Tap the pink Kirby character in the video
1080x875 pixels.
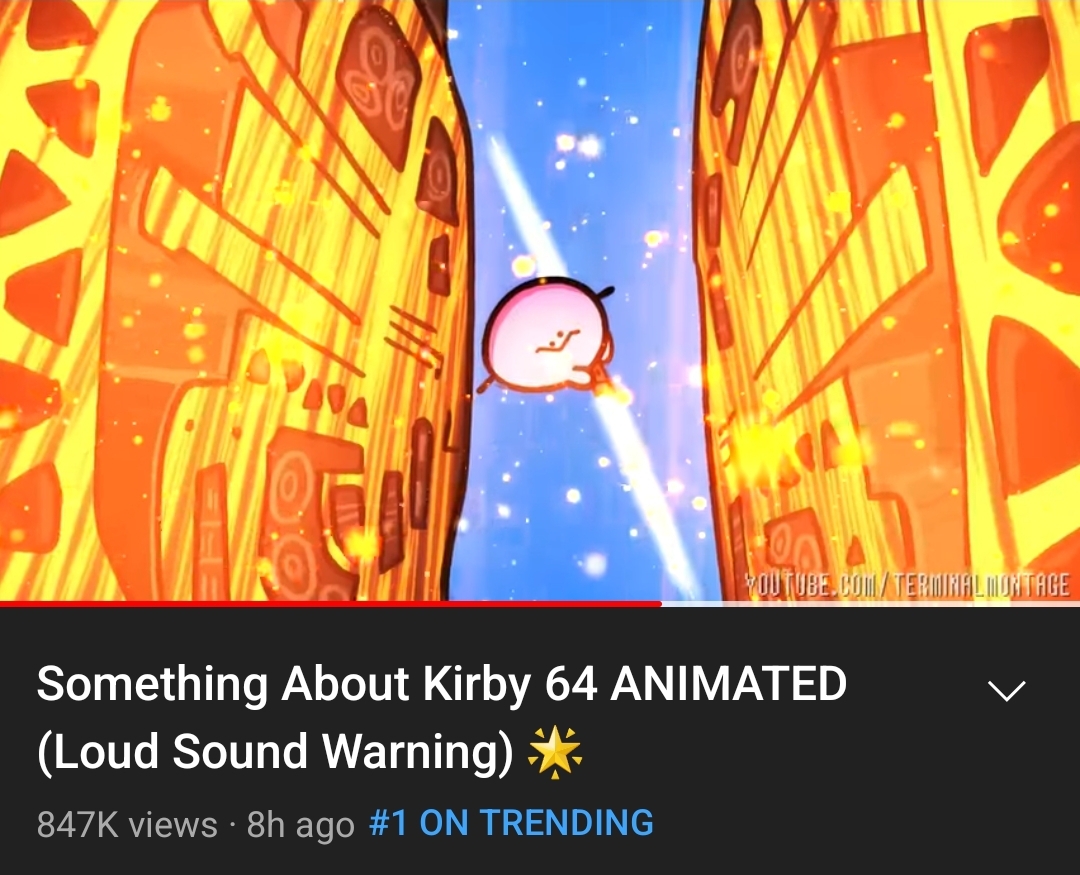[548, 334]
